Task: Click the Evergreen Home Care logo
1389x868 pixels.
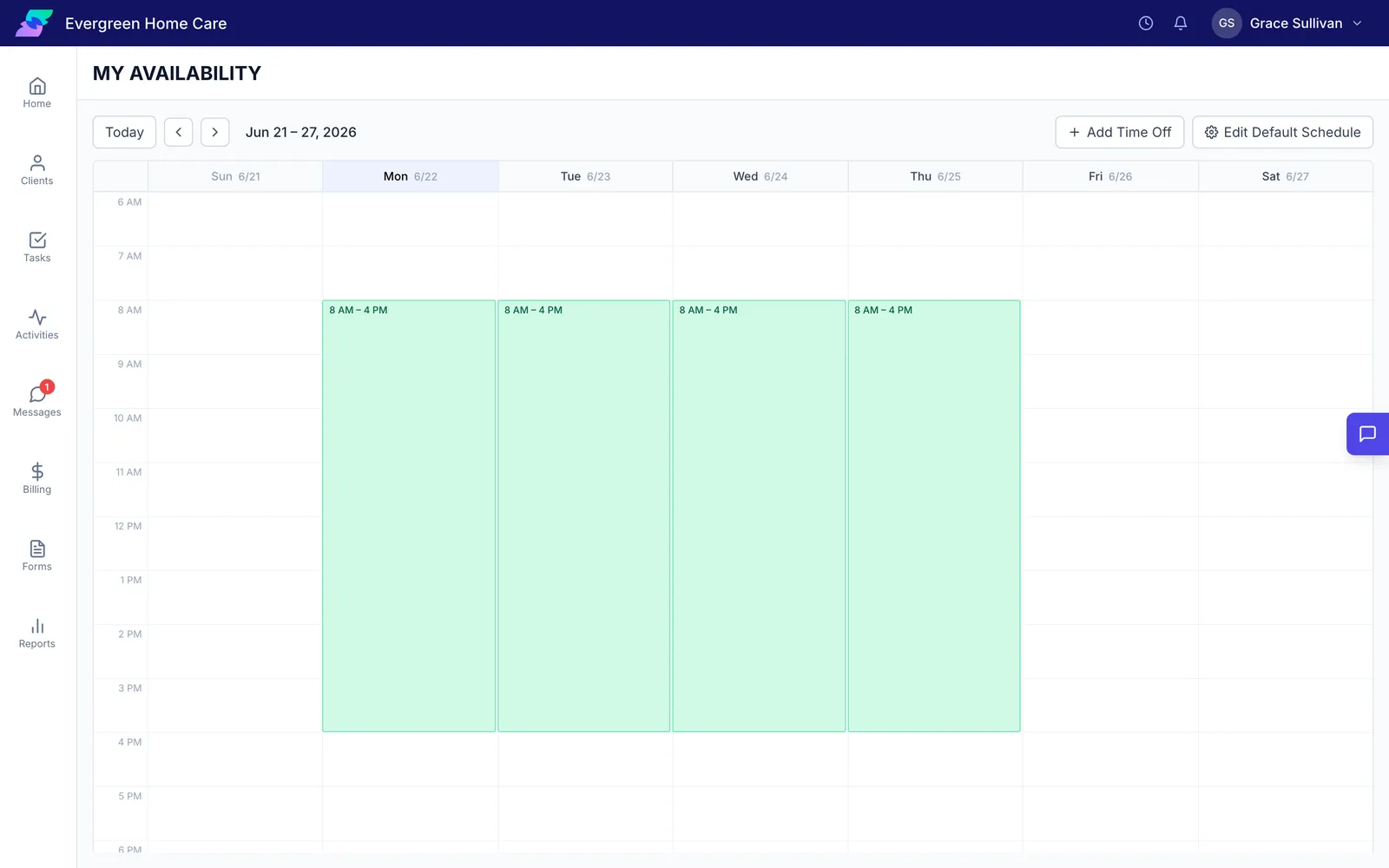Action: (x=34, y=23)
